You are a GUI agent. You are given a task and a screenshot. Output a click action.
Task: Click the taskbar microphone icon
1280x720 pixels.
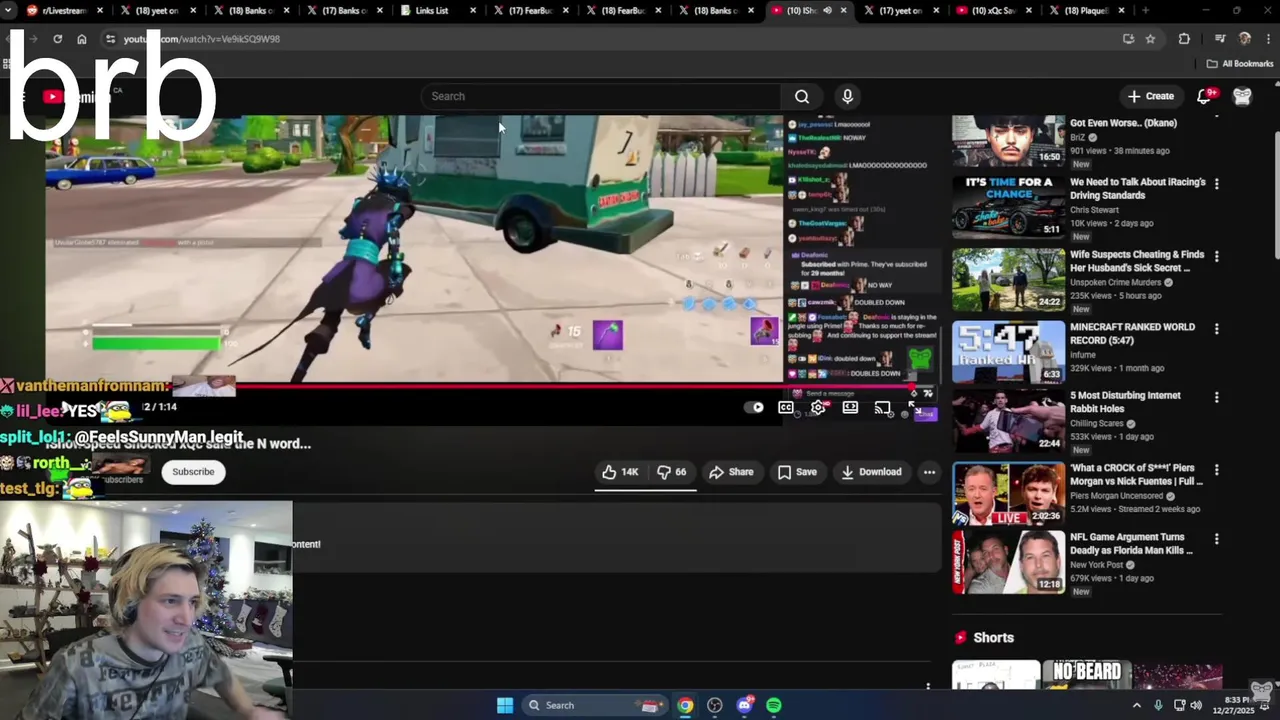click(1158, 705)
